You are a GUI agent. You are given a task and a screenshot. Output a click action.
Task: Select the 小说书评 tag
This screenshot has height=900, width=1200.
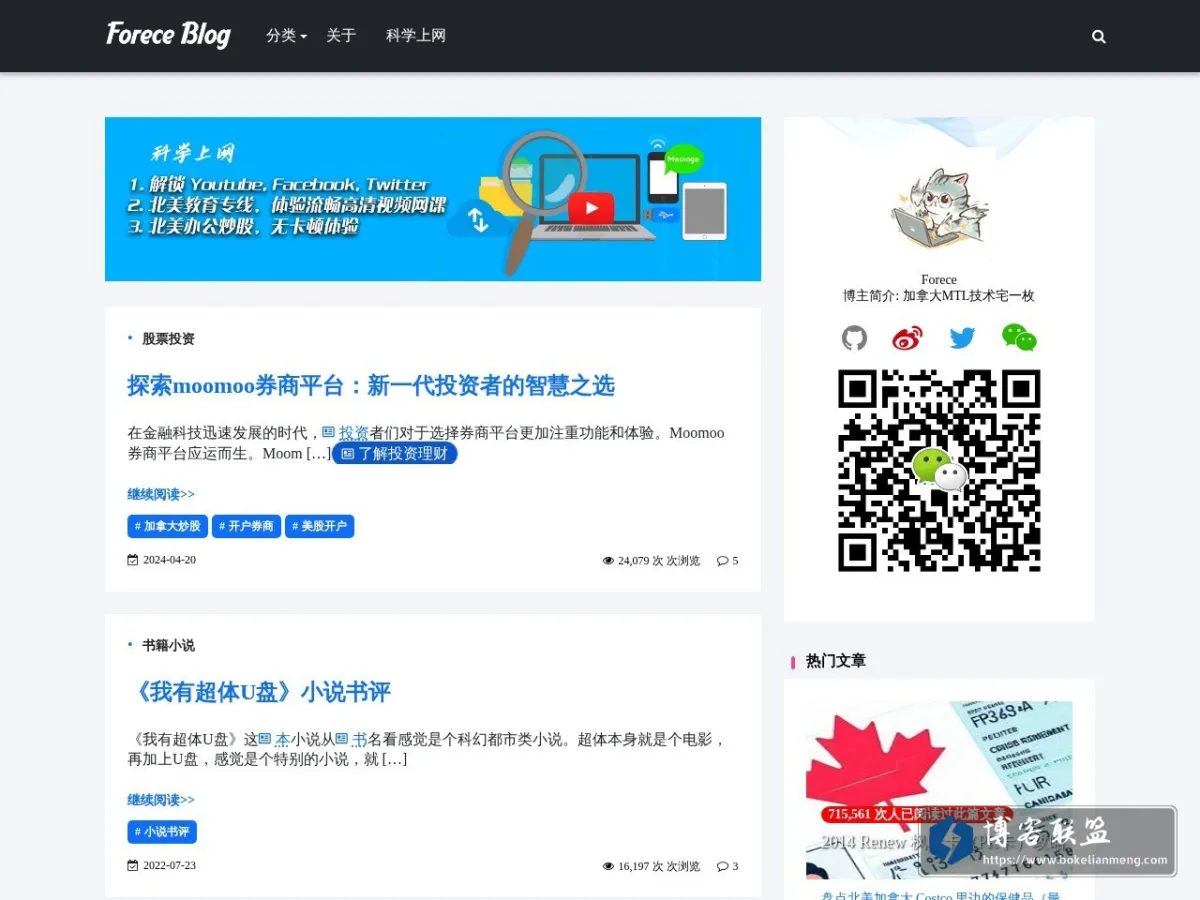(162, 832)
